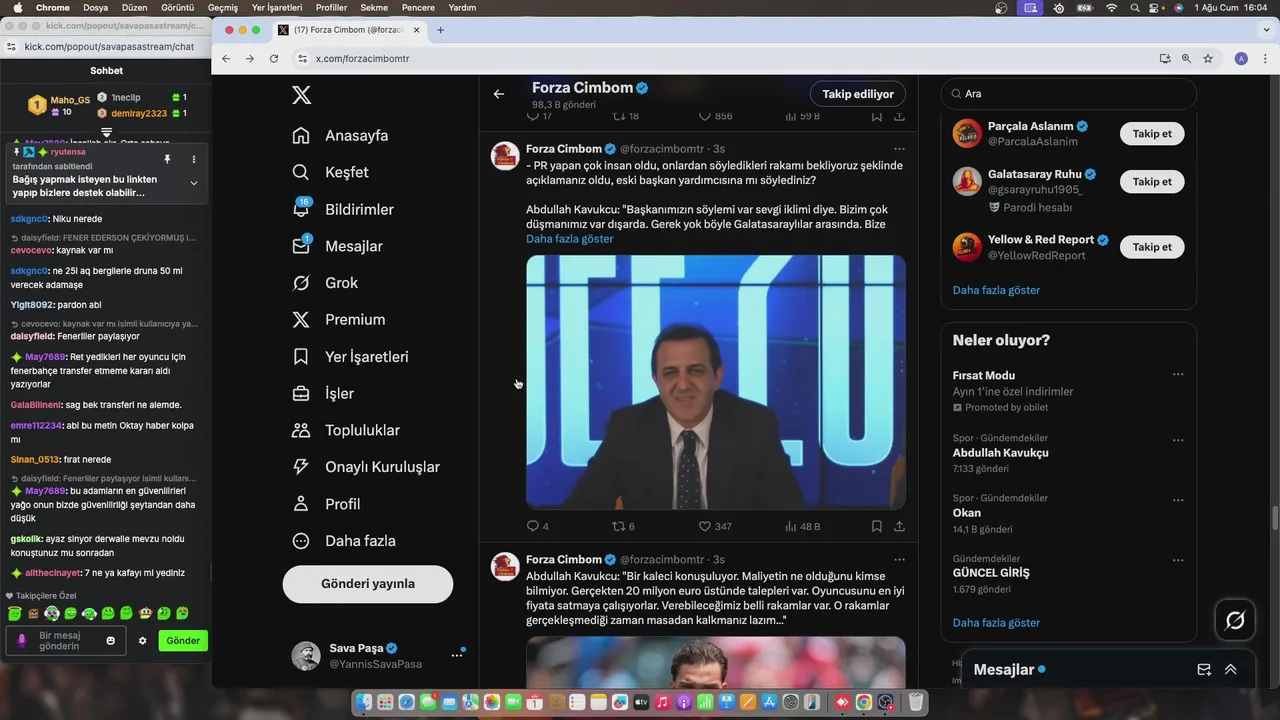Viewport: 1280px width, 720px height.
Task: Expand the Kick leaderboard arrow
Action: point(106,132)
